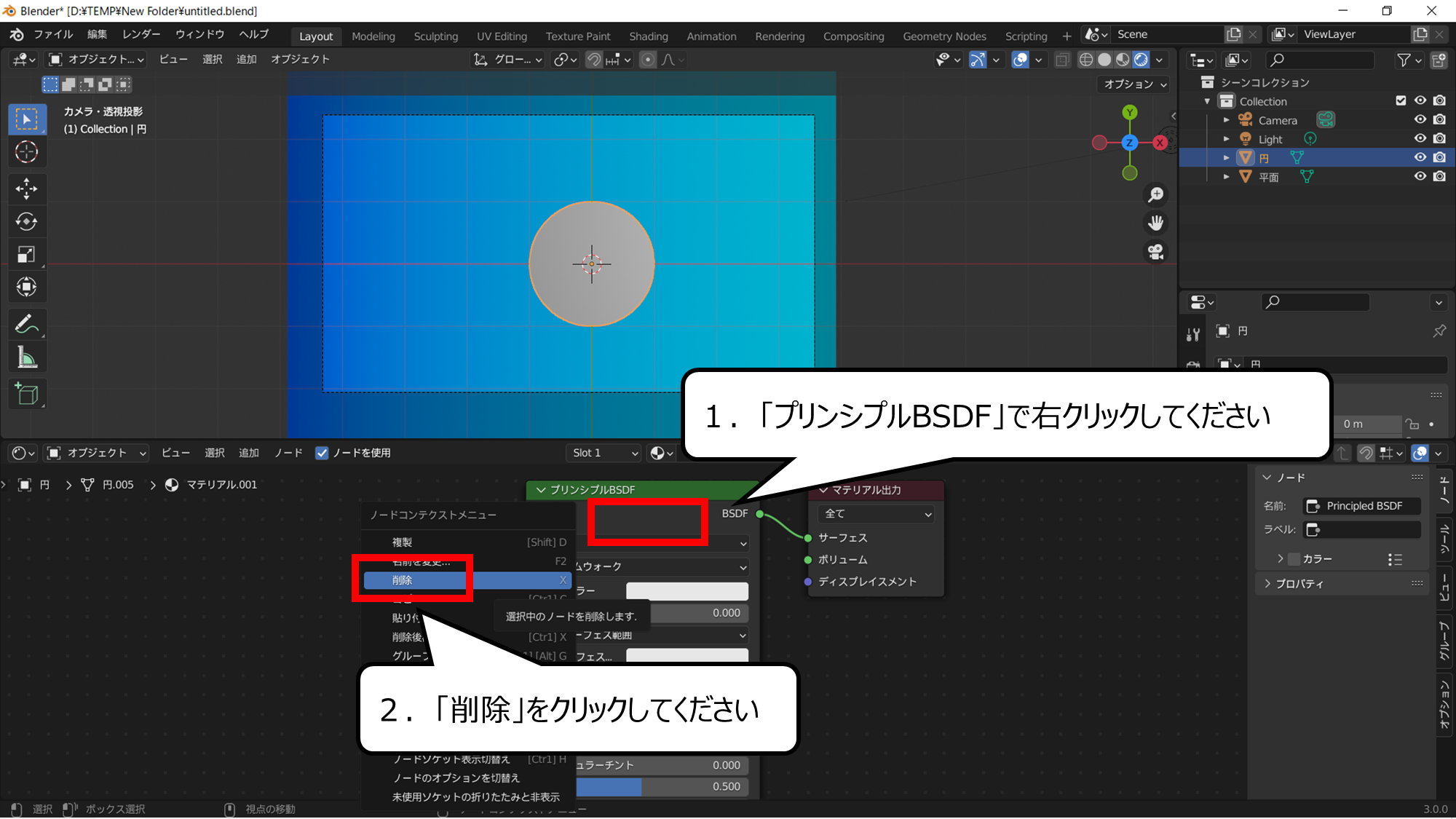The image size is (1456, 819).
Task: Click 削除 in the node context menu
Action: [x=467, y=580]
